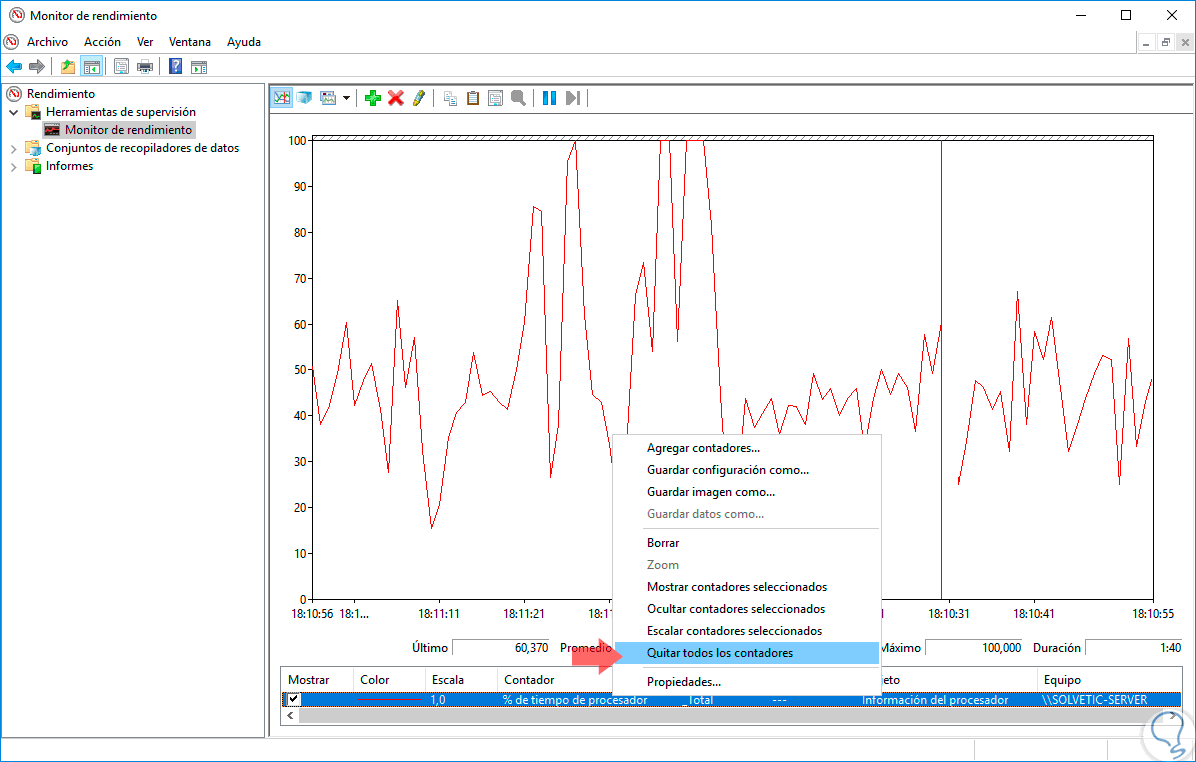Open the Archivo menu
This screenshot has width=1196, height=762.
pyautogui.click(x=47, y=42)
